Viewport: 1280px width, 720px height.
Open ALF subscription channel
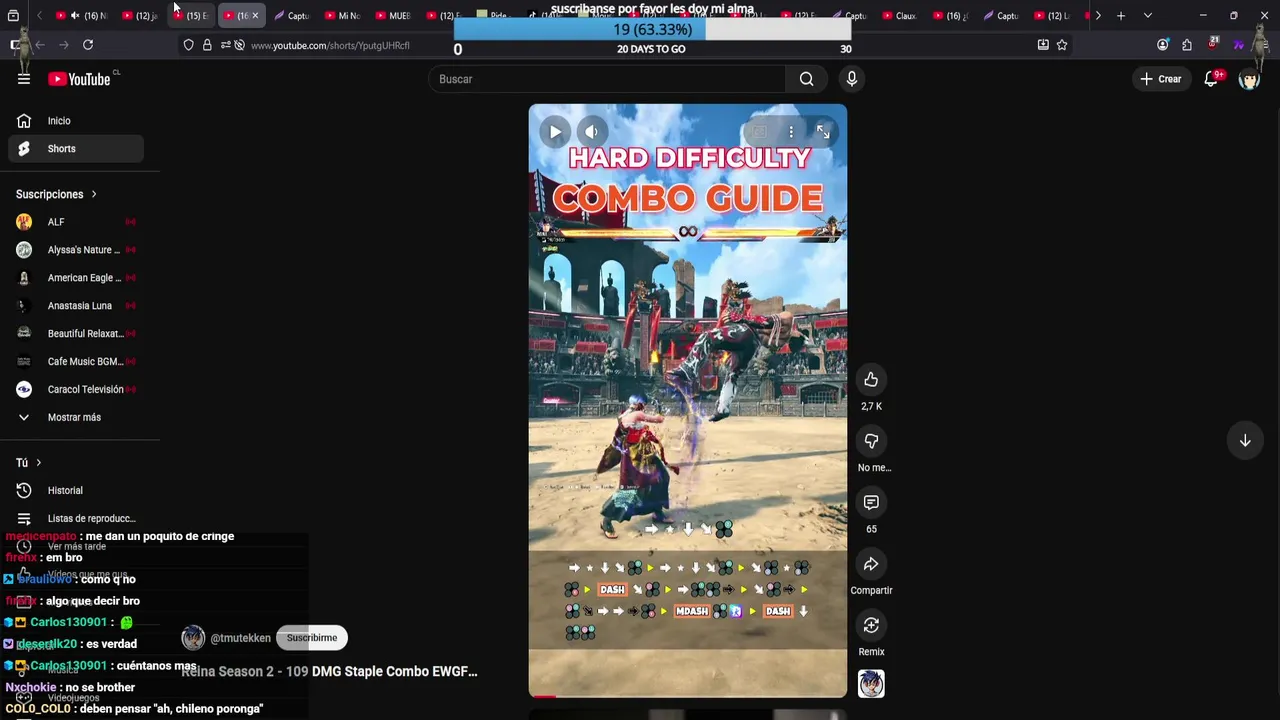(x=76, y=222)
